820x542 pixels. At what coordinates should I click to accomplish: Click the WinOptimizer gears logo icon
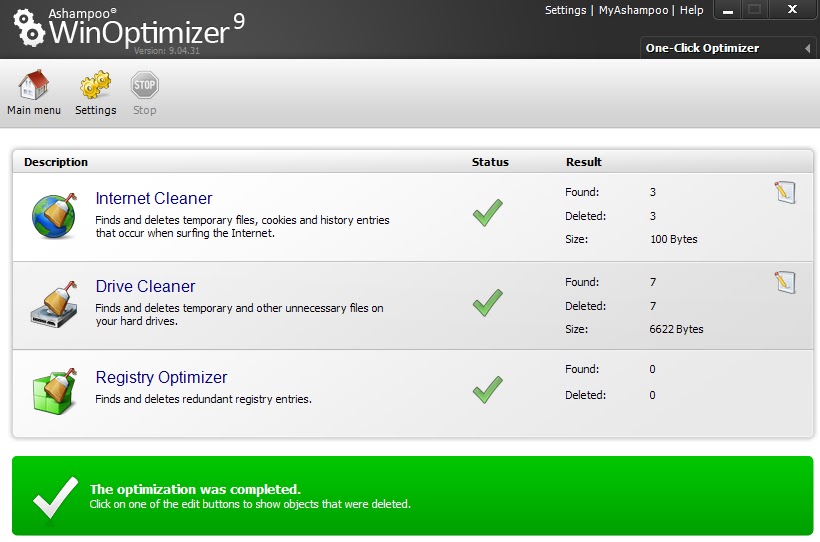click(29, 28)
